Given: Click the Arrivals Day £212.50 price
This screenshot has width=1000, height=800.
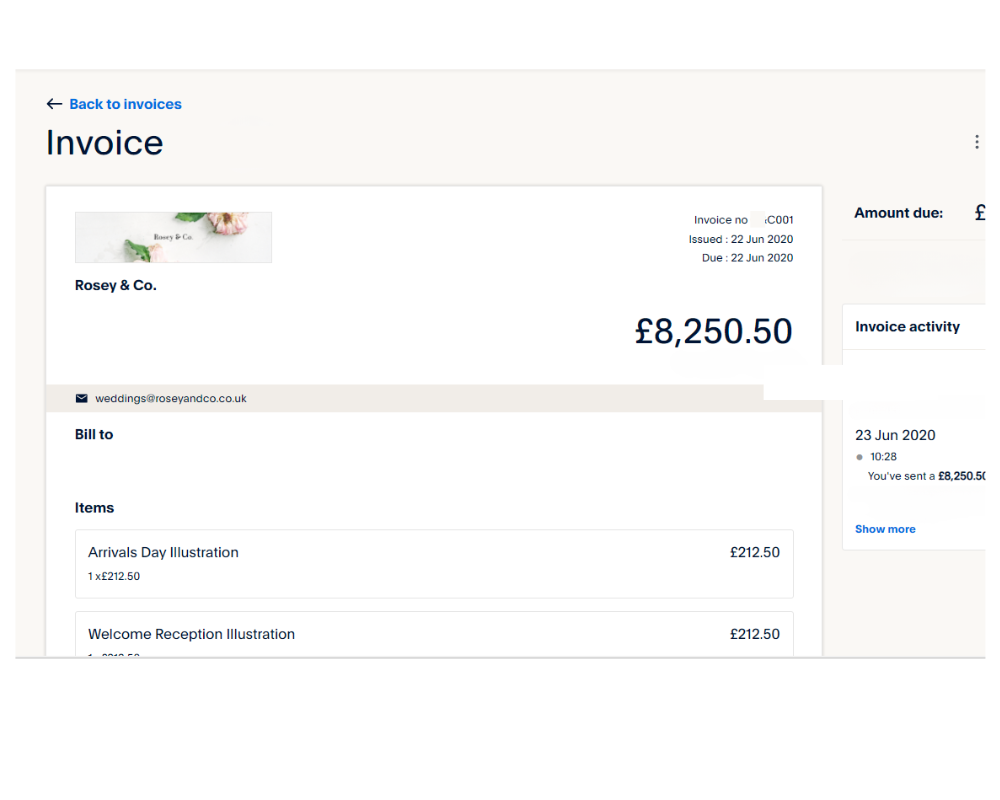Looking at the screenshot, I should [x=754, y=552].
